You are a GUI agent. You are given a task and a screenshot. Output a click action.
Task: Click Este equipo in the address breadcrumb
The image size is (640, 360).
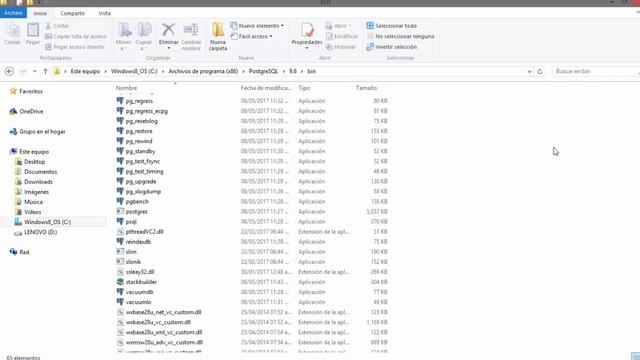pos(85,71)
